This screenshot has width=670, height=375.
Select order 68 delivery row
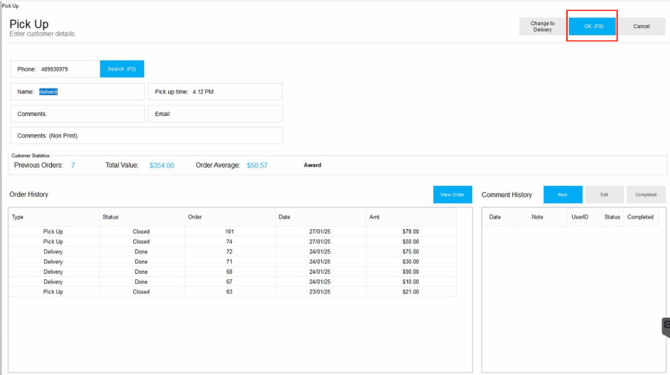point(232,272)
